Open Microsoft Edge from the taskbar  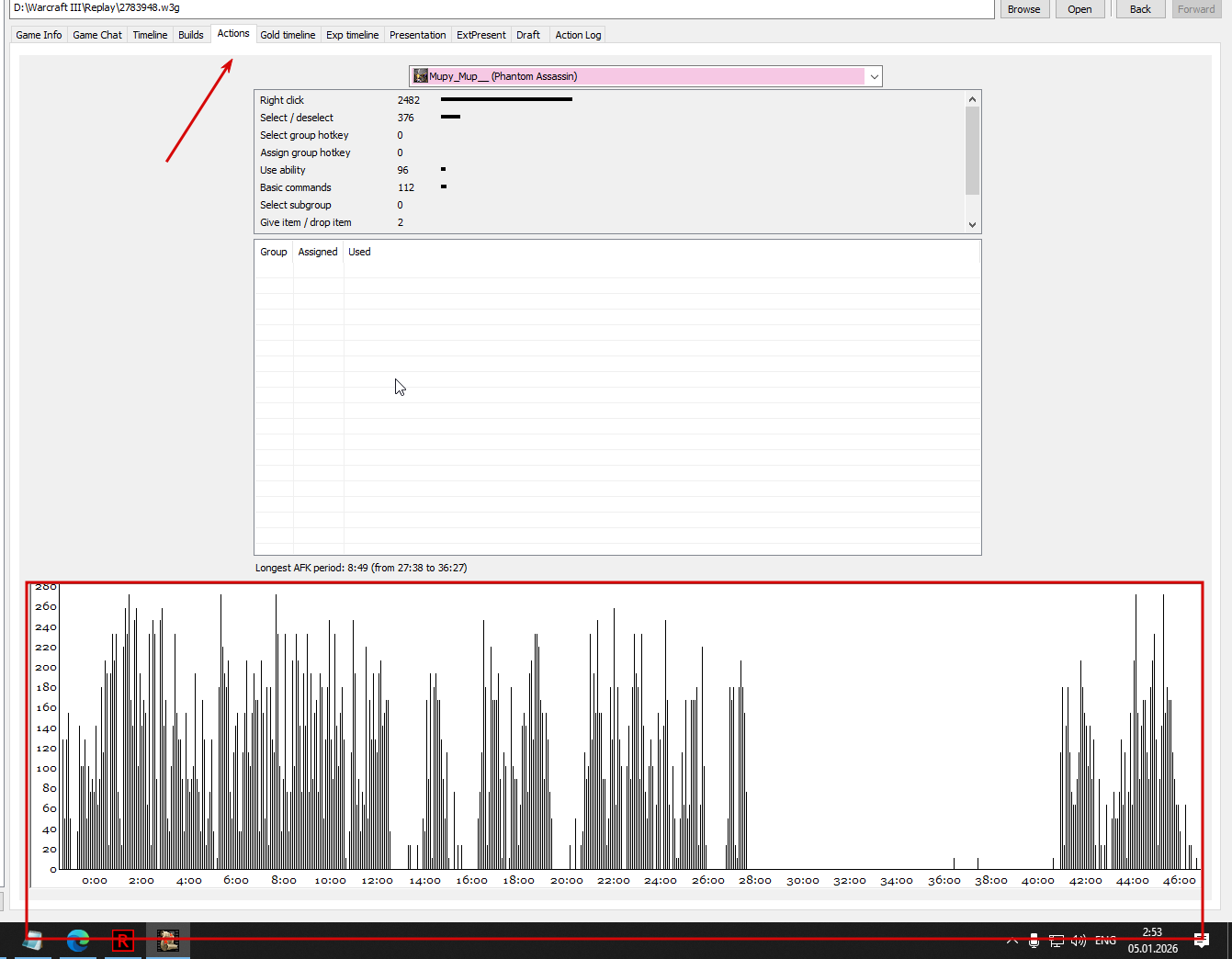tap(78, 941)
